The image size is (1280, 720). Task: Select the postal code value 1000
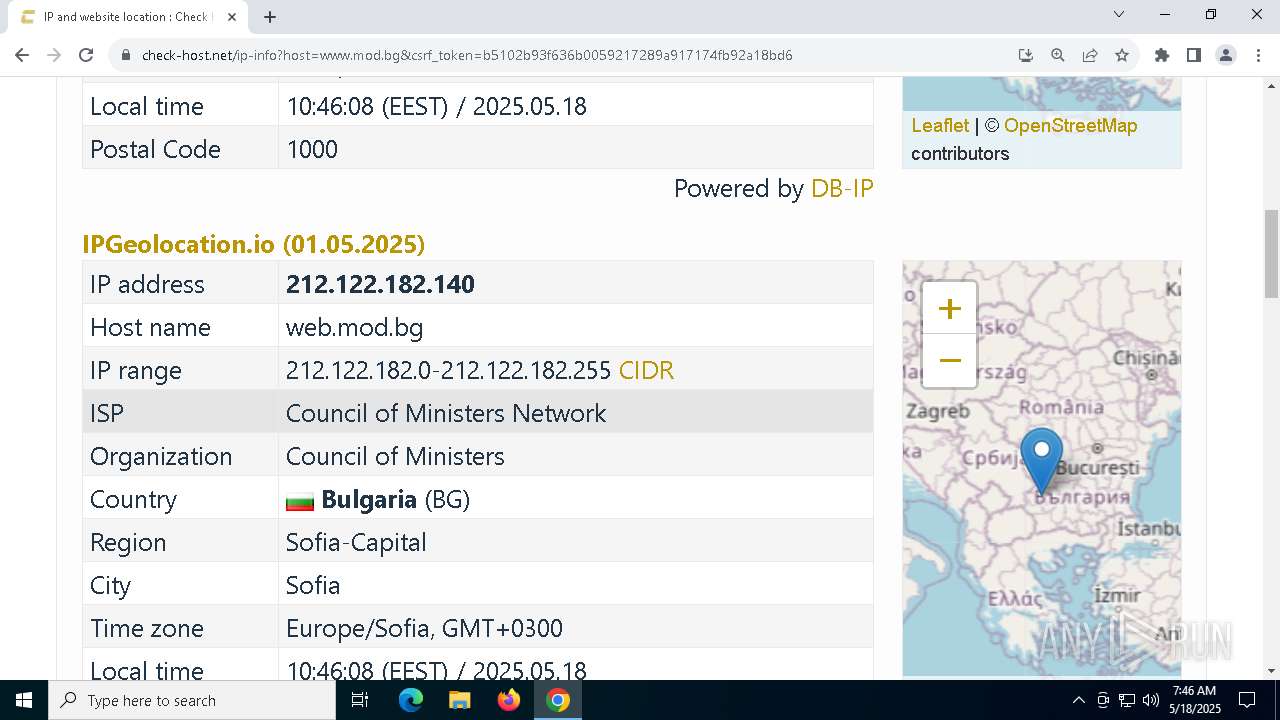pos(312,149)
